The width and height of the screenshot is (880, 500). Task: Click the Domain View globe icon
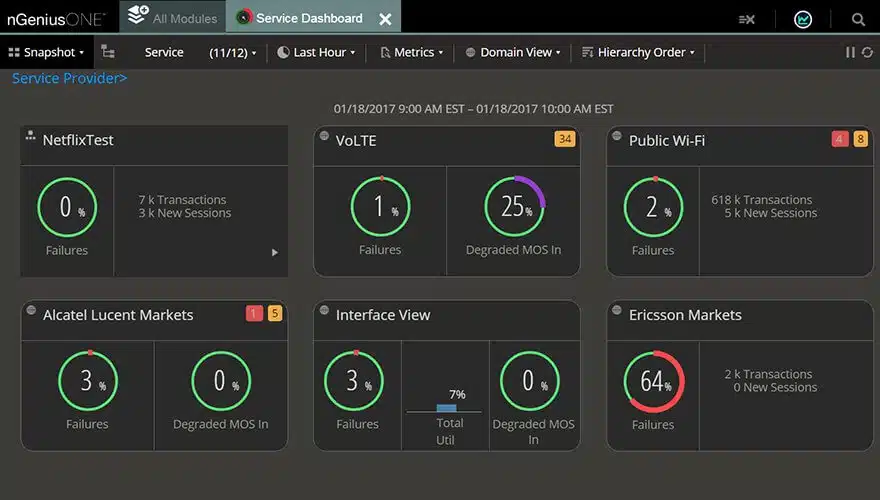pos(470,52)
